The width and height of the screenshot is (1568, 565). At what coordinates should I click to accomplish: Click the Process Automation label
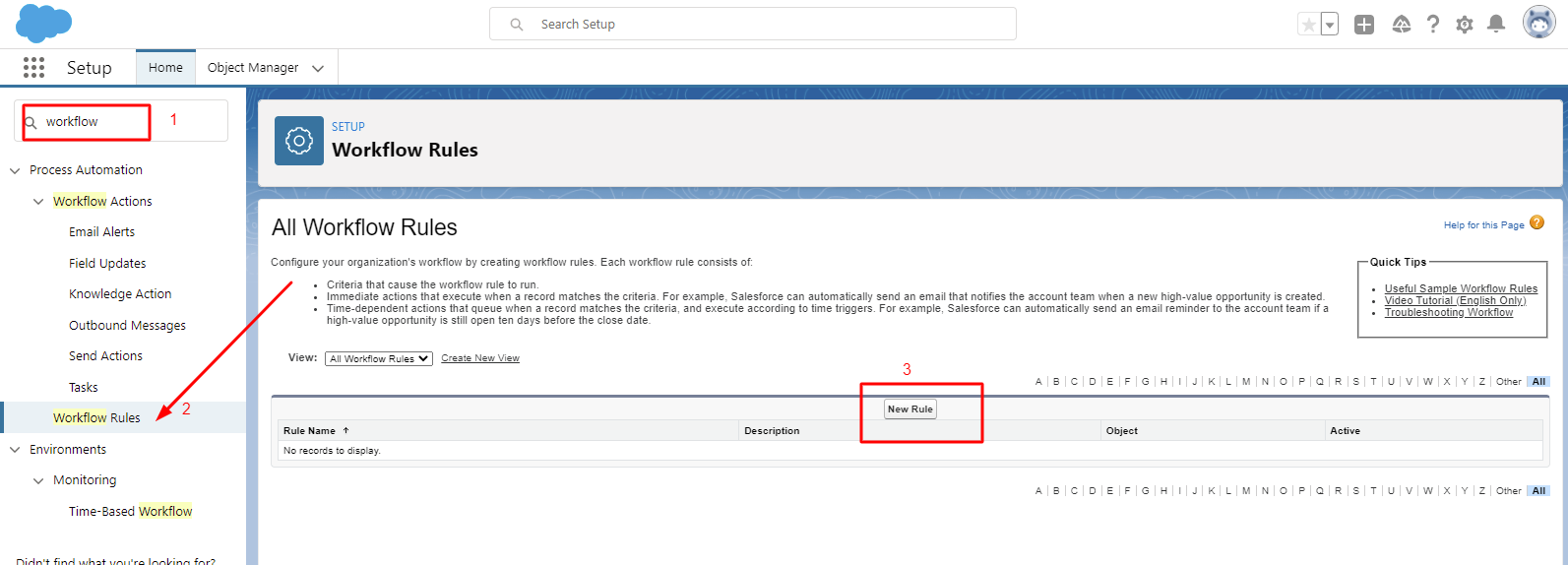(86, 170)
